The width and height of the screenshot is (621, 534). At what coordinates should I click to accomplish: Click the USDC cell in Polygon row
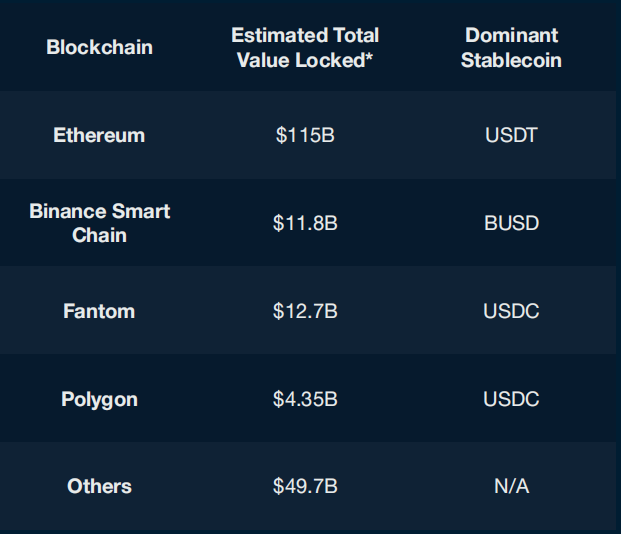[x=511, y=399]
